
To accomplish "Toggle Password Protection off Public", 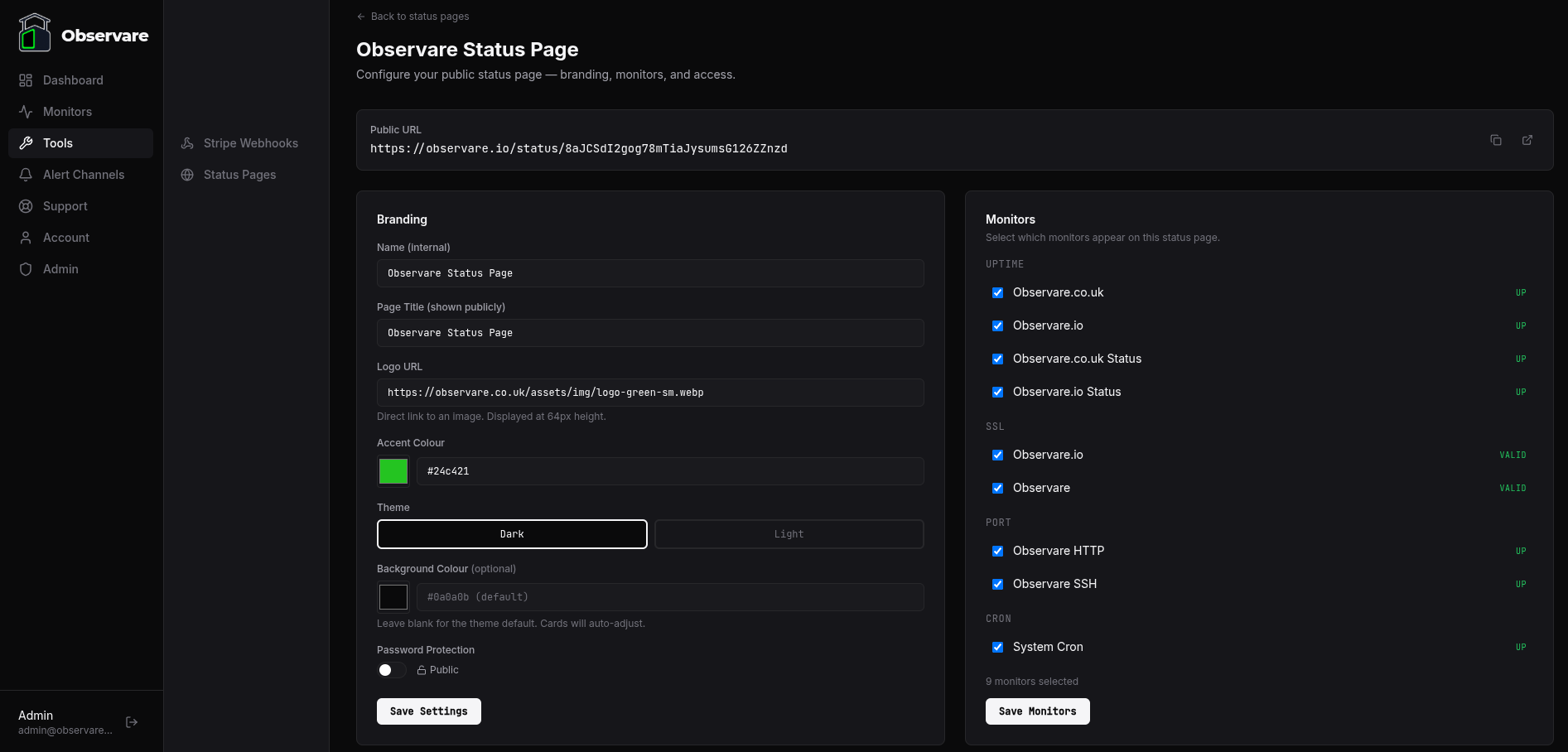I will (390, 670).
